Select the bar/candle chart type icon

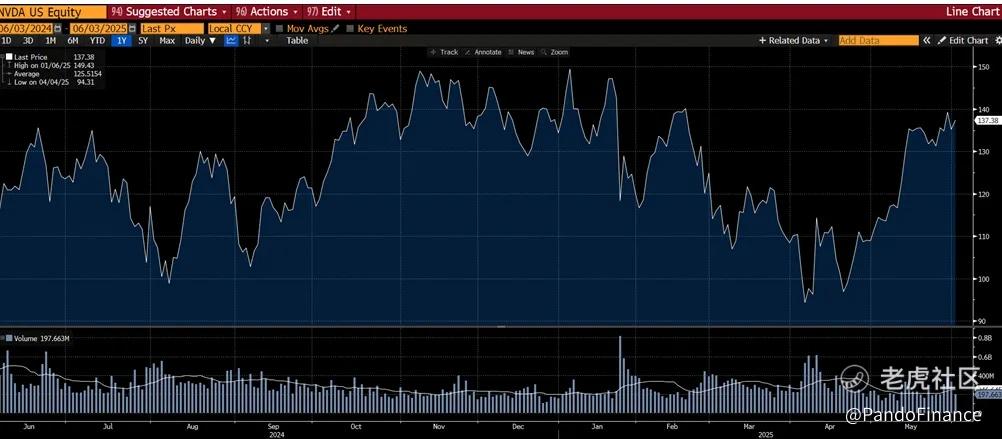(x=247, y=40)
